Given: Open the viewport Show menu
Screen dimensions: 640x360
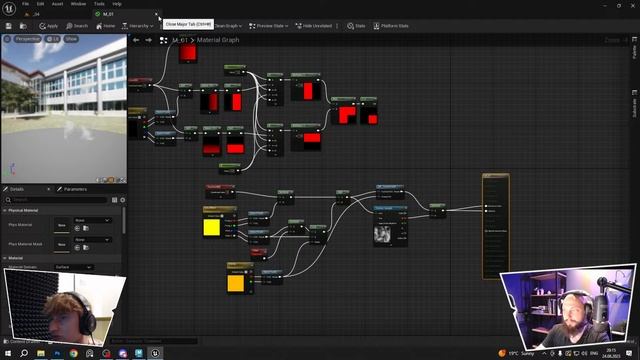Looking at the screenshot, I should tap(71, 39).
